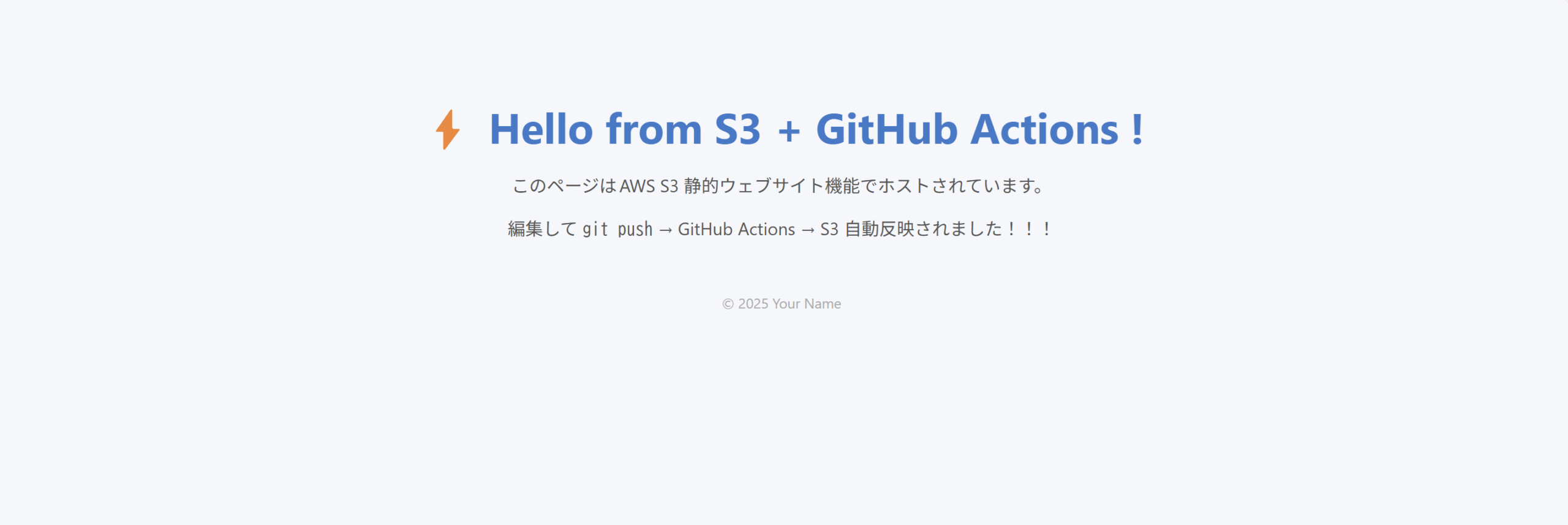Click "GitHub Actions" in the second paragraph

(x=736, y=229)
